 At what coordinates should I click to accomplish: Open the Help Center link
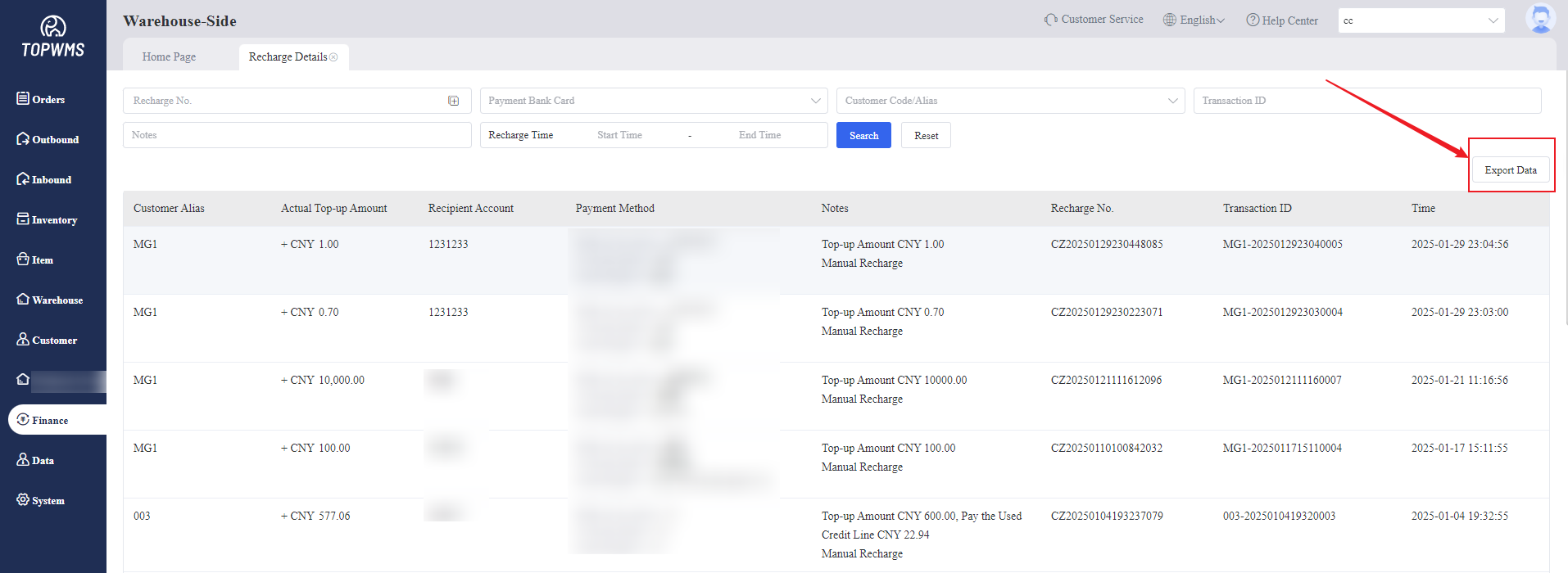(1282, 20)
